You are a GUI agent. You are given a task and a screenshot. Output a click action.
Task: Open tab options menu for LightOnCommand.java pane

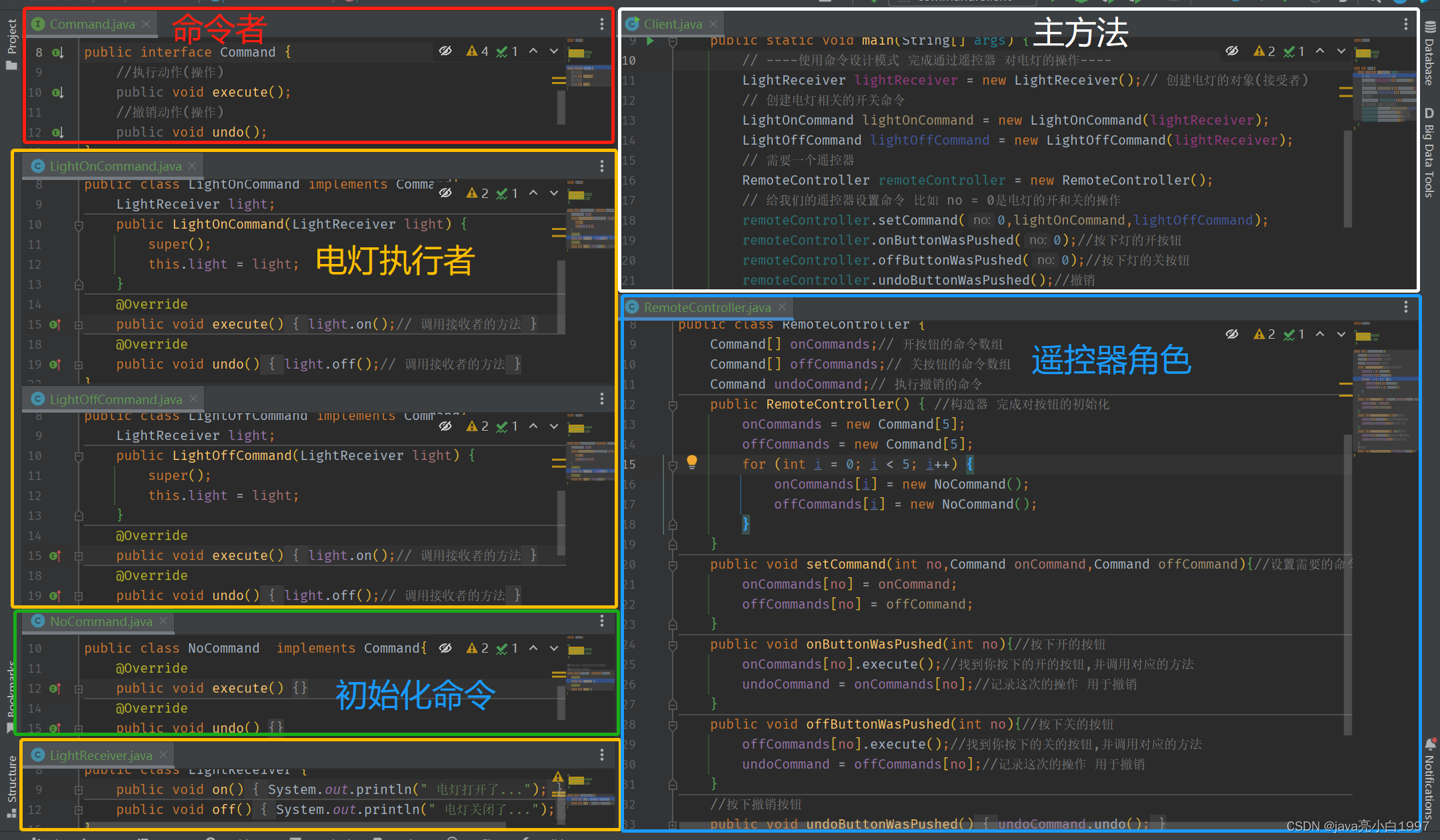coord(602,166)
